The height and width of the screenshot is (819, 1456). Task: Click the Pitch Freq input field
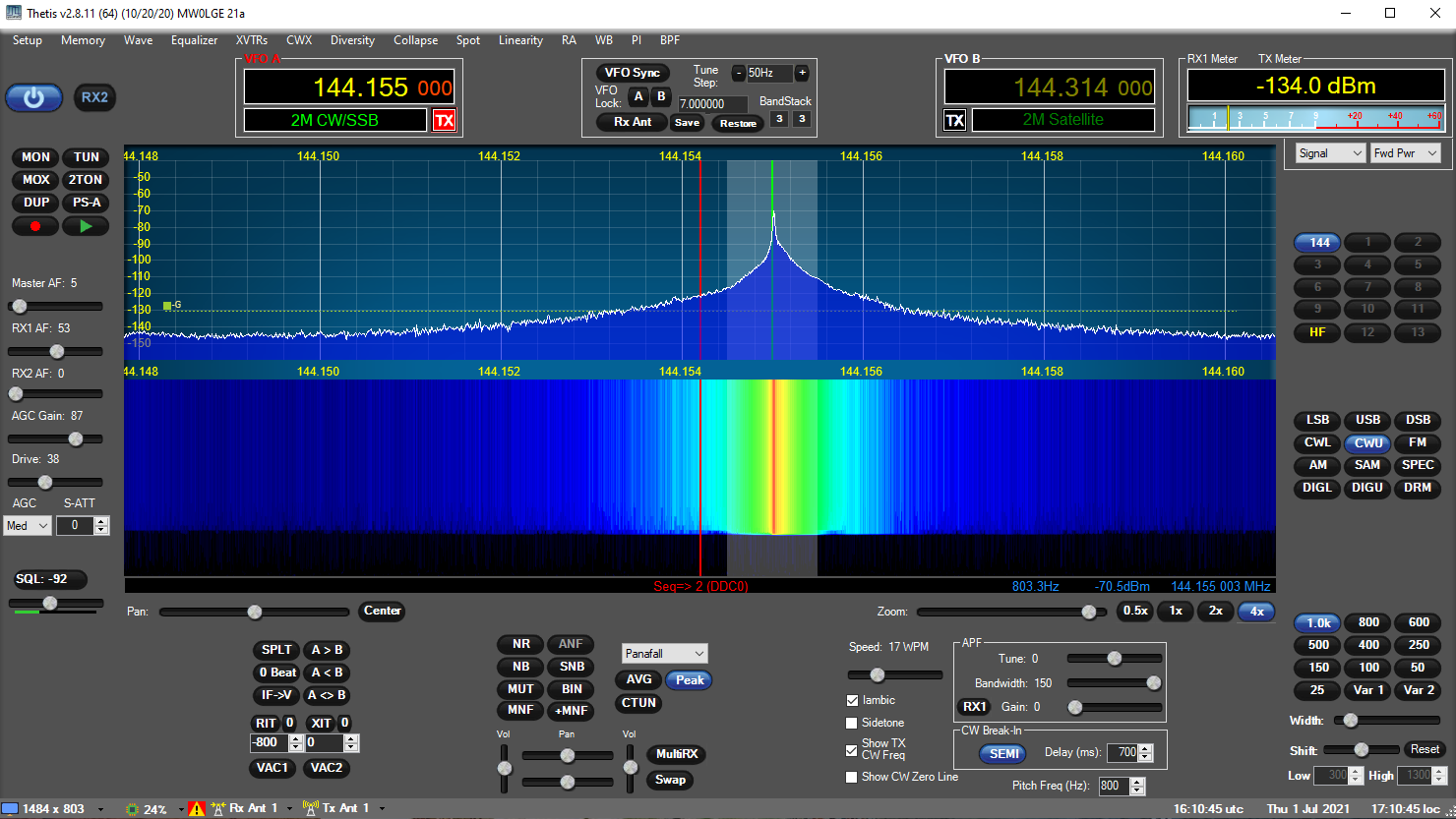click(1114, 786)
